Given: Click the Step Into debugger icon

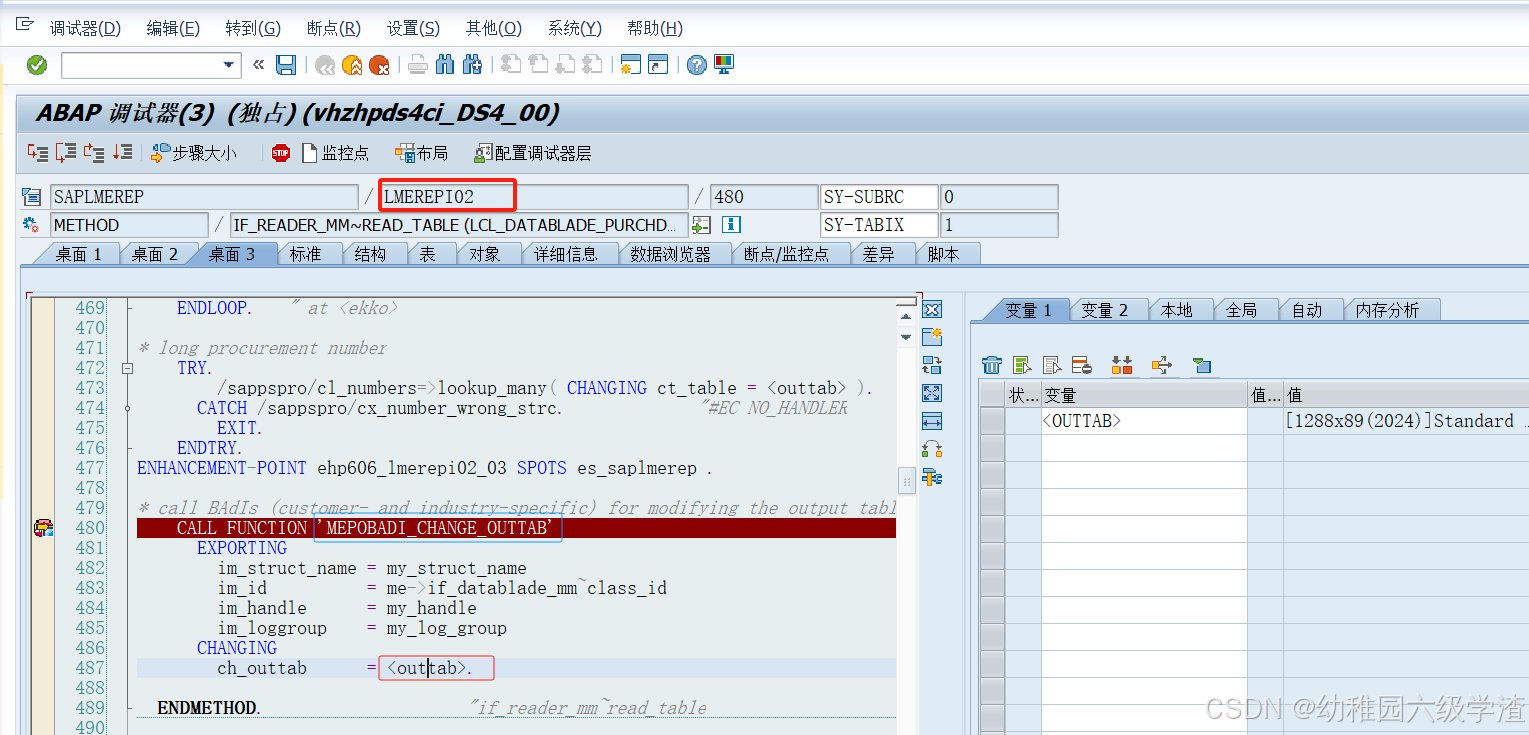Looking at the screenshot, I should point(38,153).
